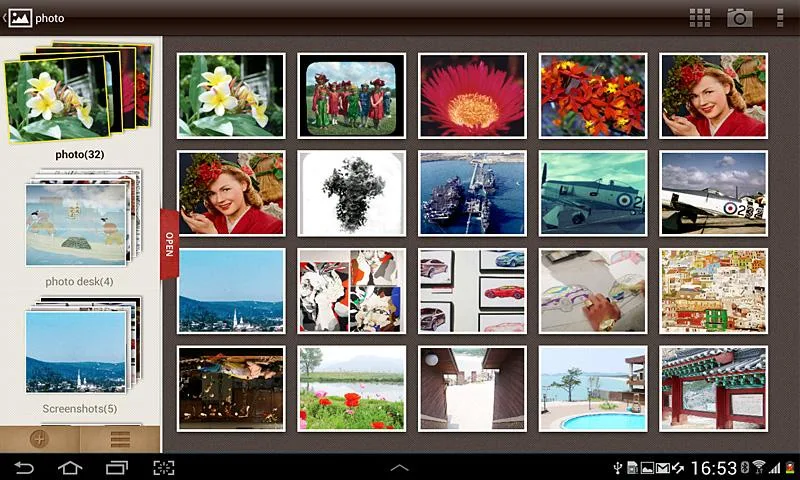
Task: Open the Korean temple gate photo
Action: point(713,389)
